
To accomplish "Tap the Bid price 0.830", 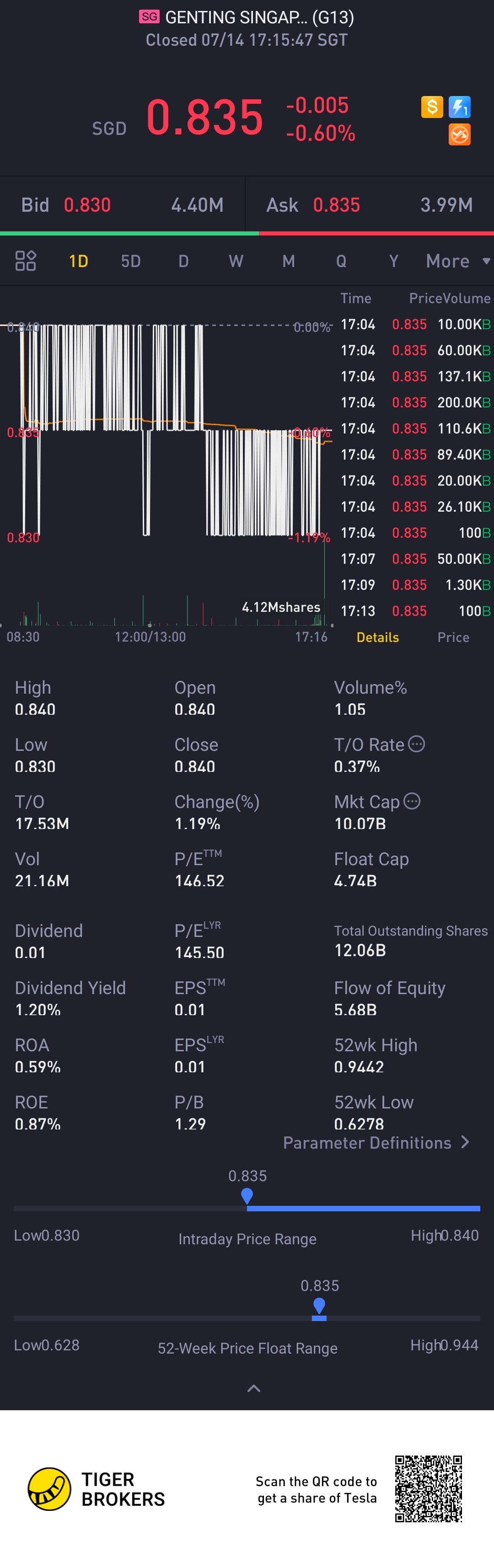I will tap(87, 205).
